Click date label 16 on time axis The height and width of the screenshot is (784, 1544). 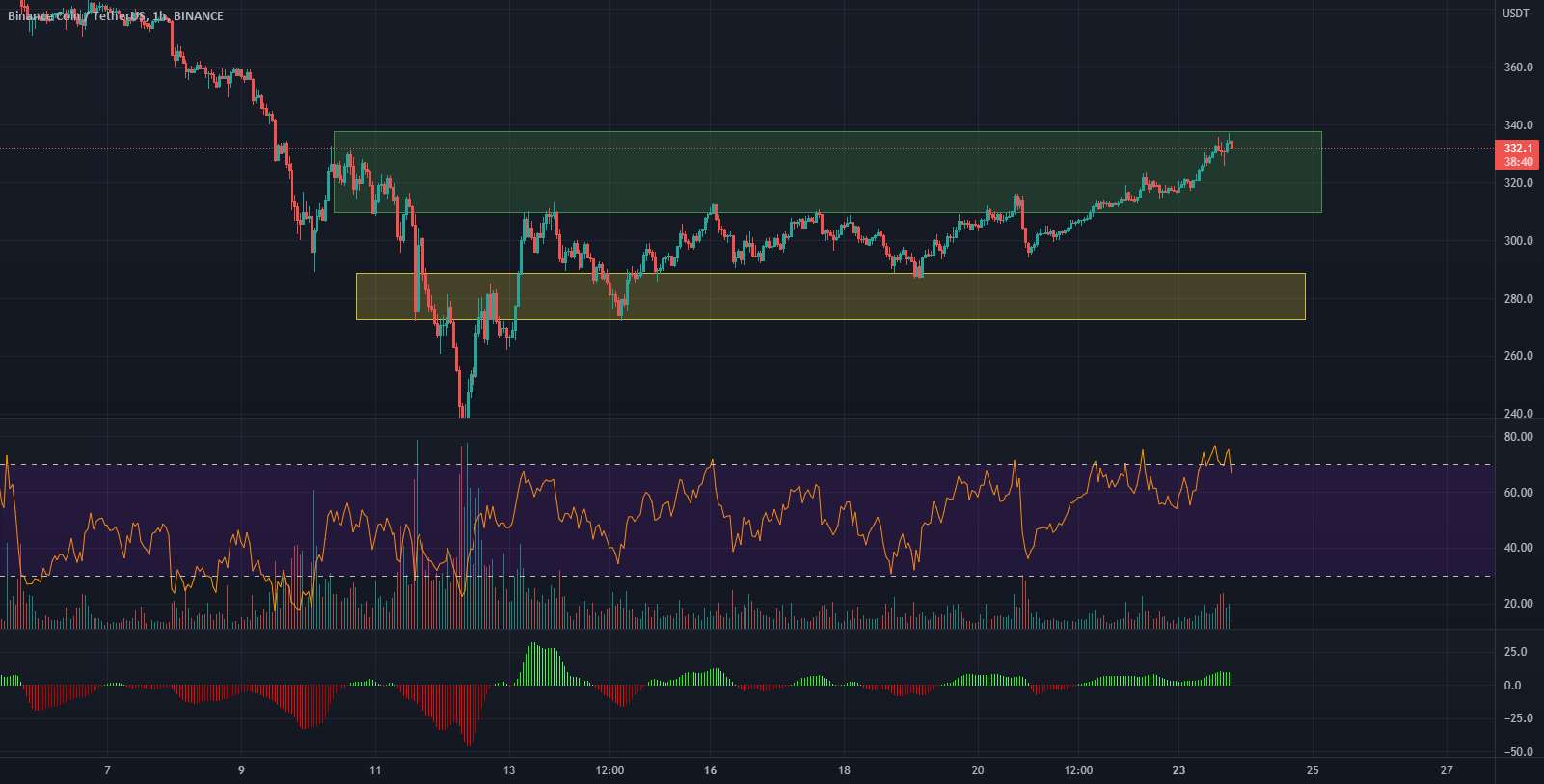pyautogui.click(x=710, y=770)
